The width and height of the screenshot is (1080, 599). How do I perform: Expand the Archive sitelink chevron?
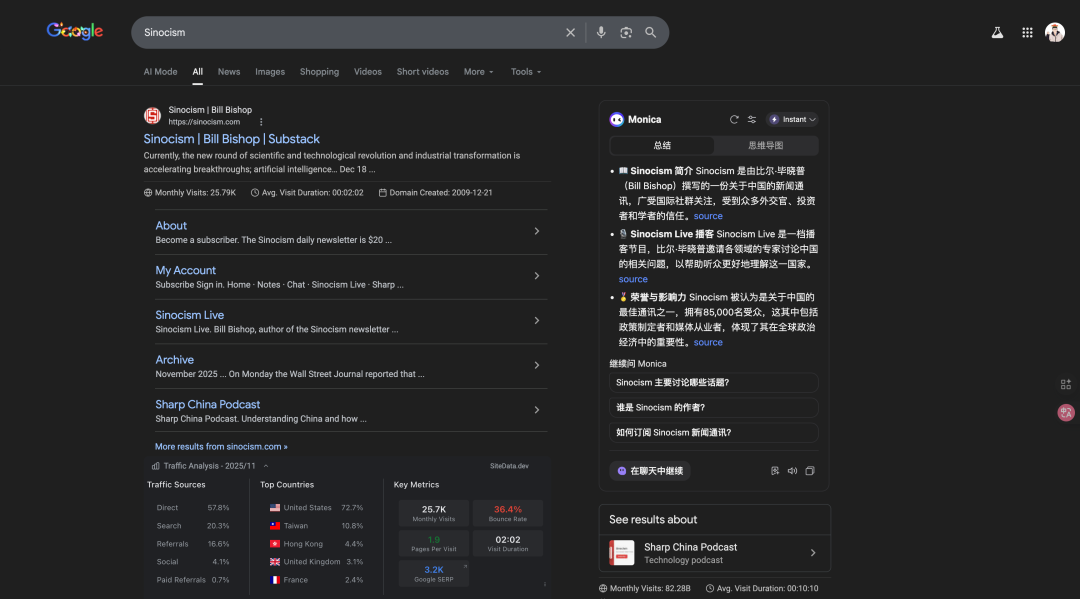tap(537, 366)
